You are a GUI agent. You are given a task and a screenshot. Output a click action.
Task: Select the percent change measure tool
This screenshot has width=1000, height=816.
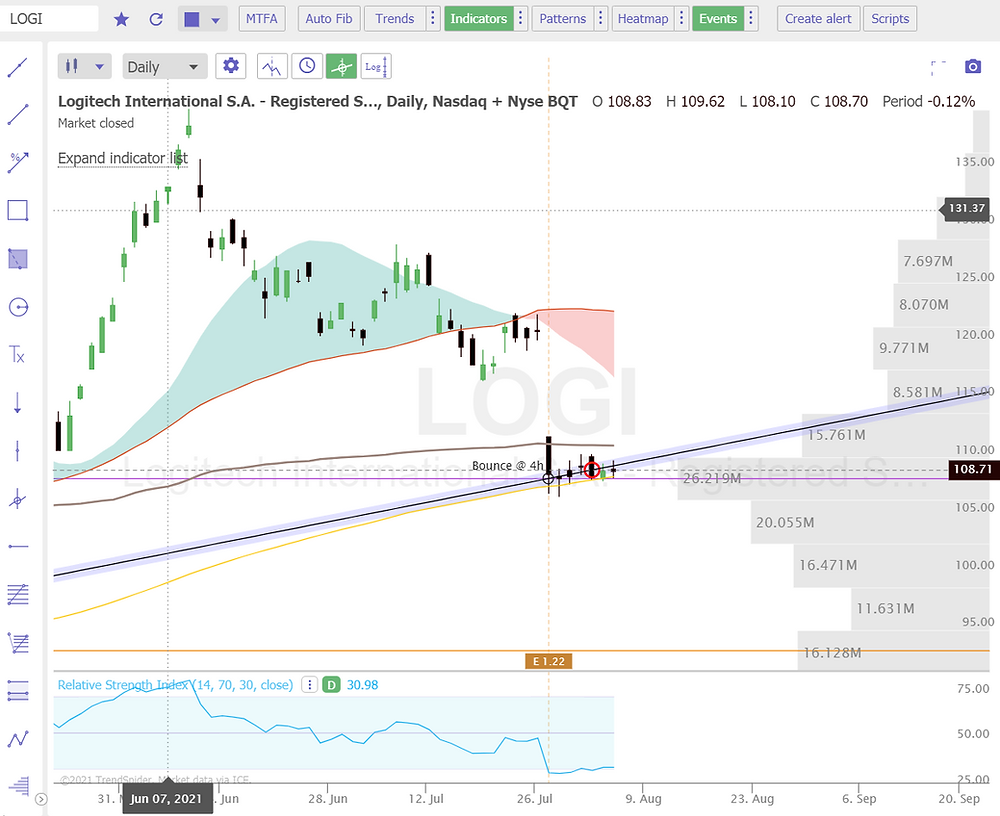(x=18, y=163)
